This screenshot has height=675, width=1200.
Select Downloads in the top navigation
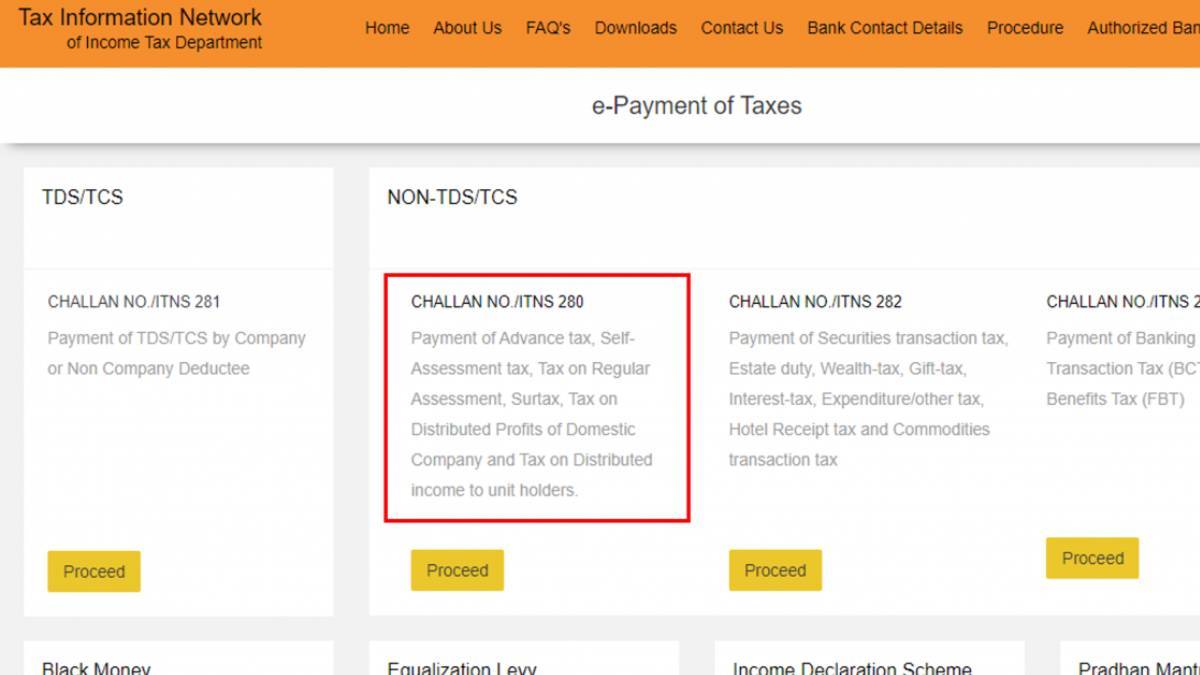635,28
